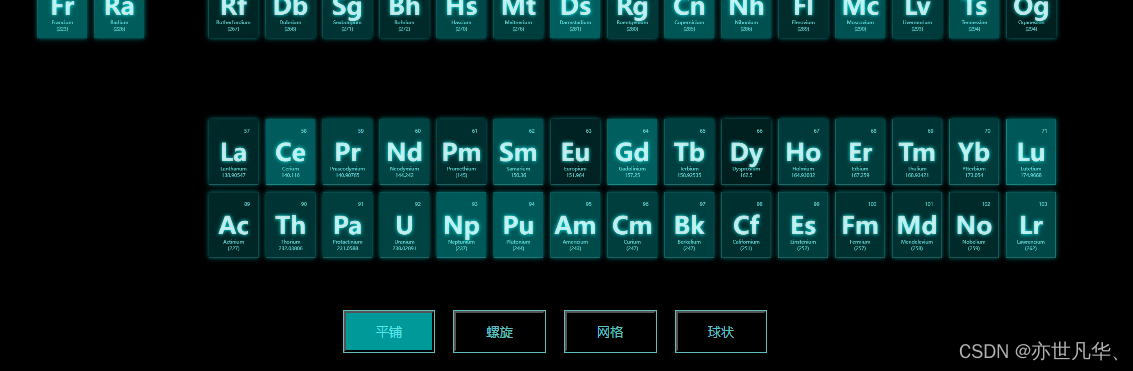Screen dimensions: 1133x371
Task: Choose the Eu Europium card
Action: 575,152
